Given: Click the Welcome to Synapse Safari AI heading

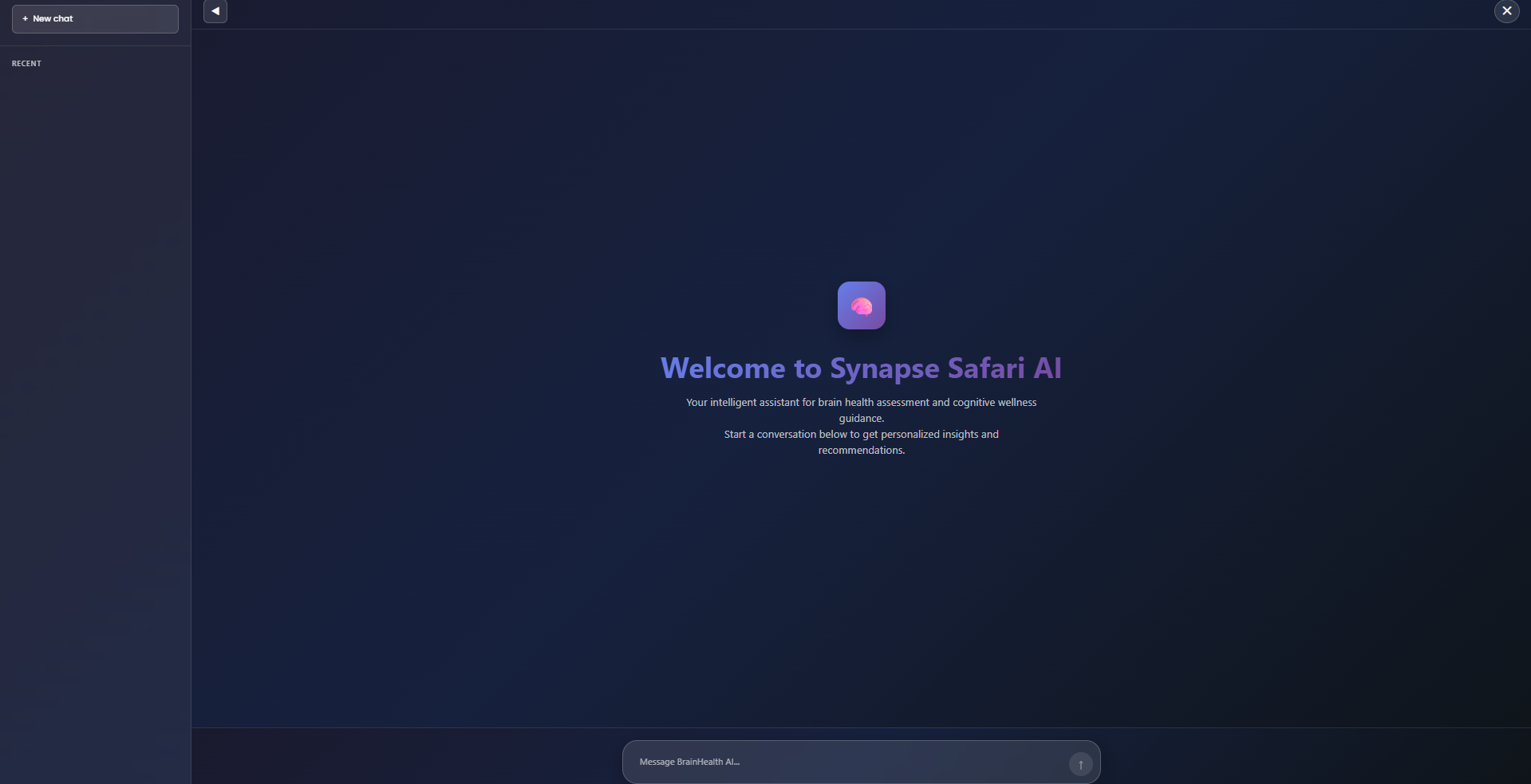Looking at the screenshot, I should tap(862, 368).
